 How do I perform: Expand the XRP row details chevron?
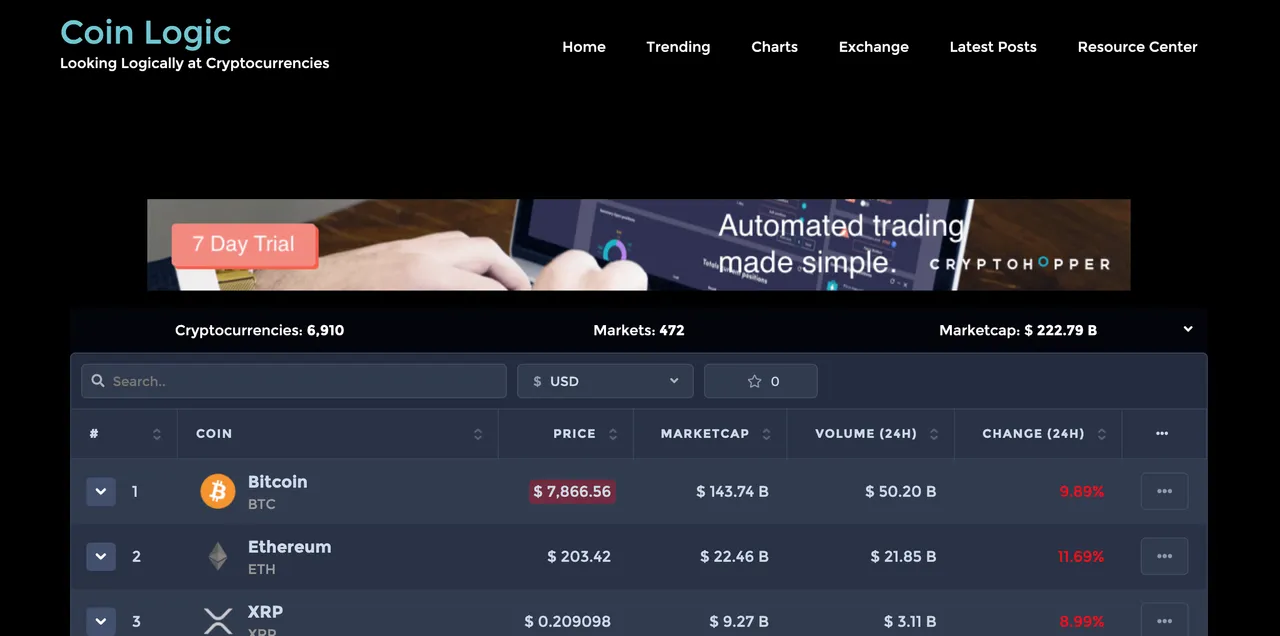(x=101, y=622)
